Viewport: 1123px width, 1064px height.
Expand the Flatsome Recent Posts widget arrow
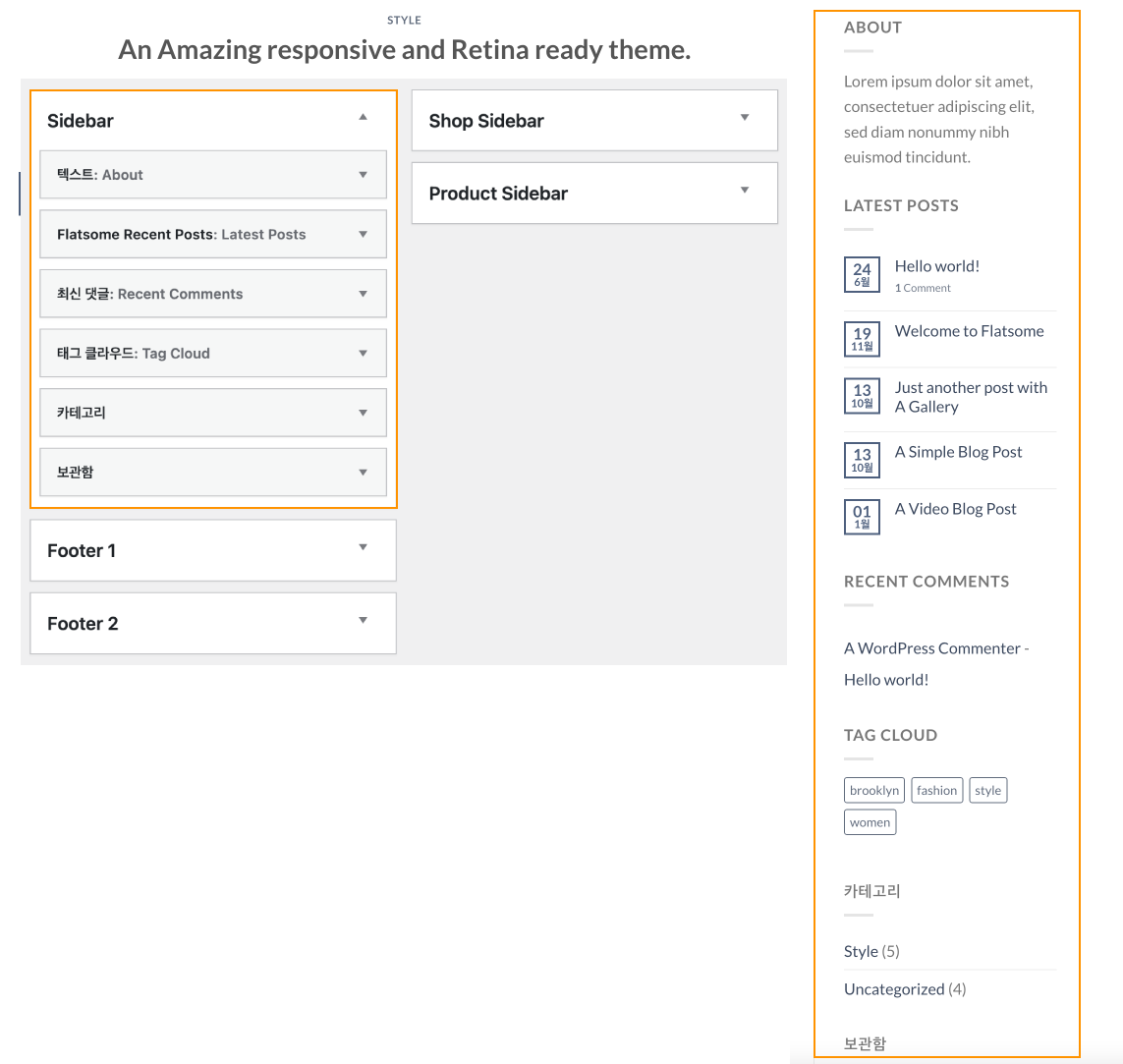click(x=364, y=234)
